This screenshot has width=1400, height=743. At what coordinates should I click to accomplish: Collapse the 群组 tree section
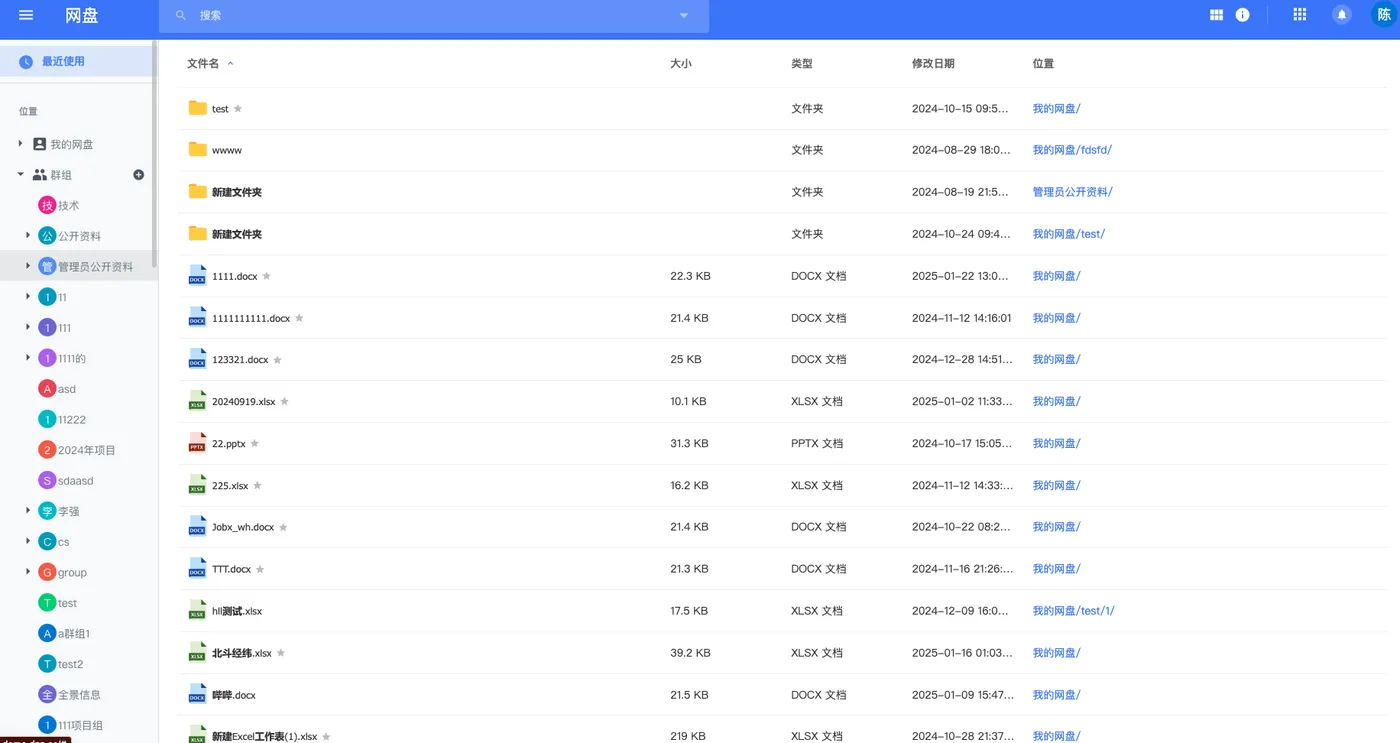coord(21,175)
